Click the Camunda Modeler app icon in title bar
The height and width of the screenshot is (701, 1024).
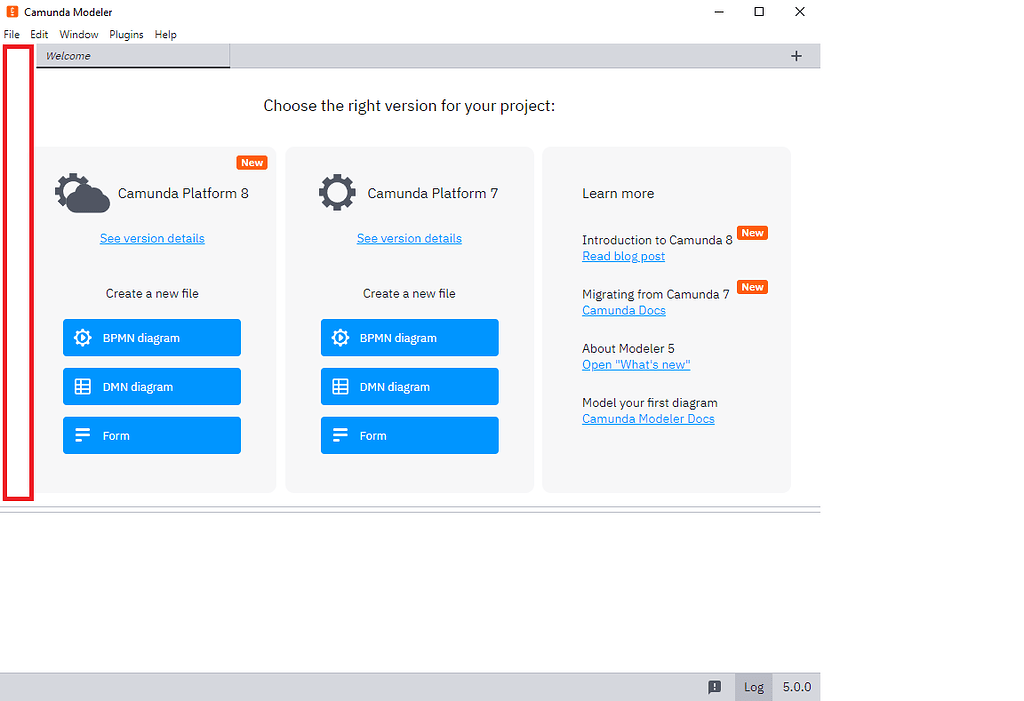(12, 12)
